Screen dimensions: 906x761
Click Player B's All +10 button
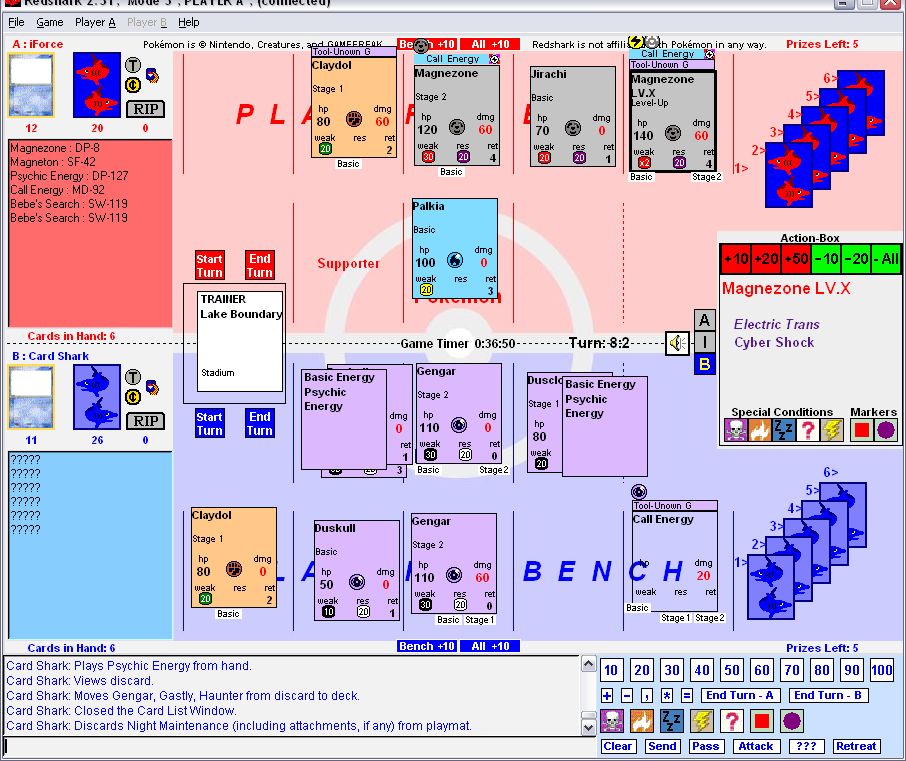tap(490, 646)
